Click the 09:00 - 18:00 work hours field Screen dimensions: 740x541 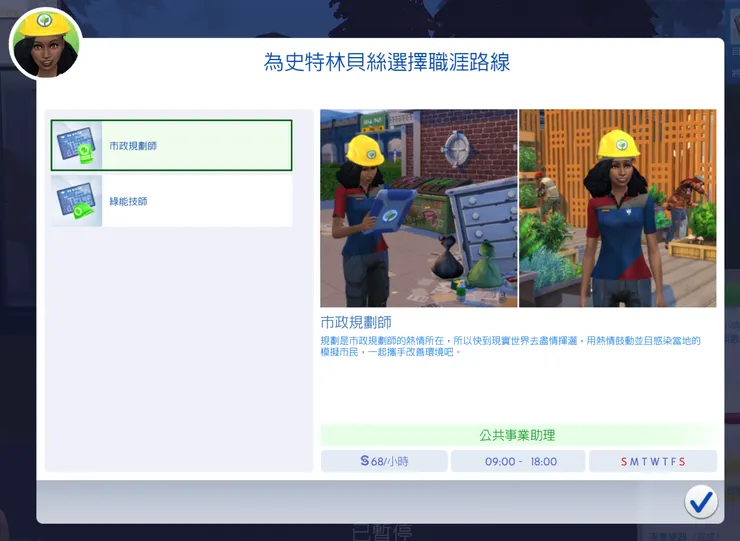point(518,461)
